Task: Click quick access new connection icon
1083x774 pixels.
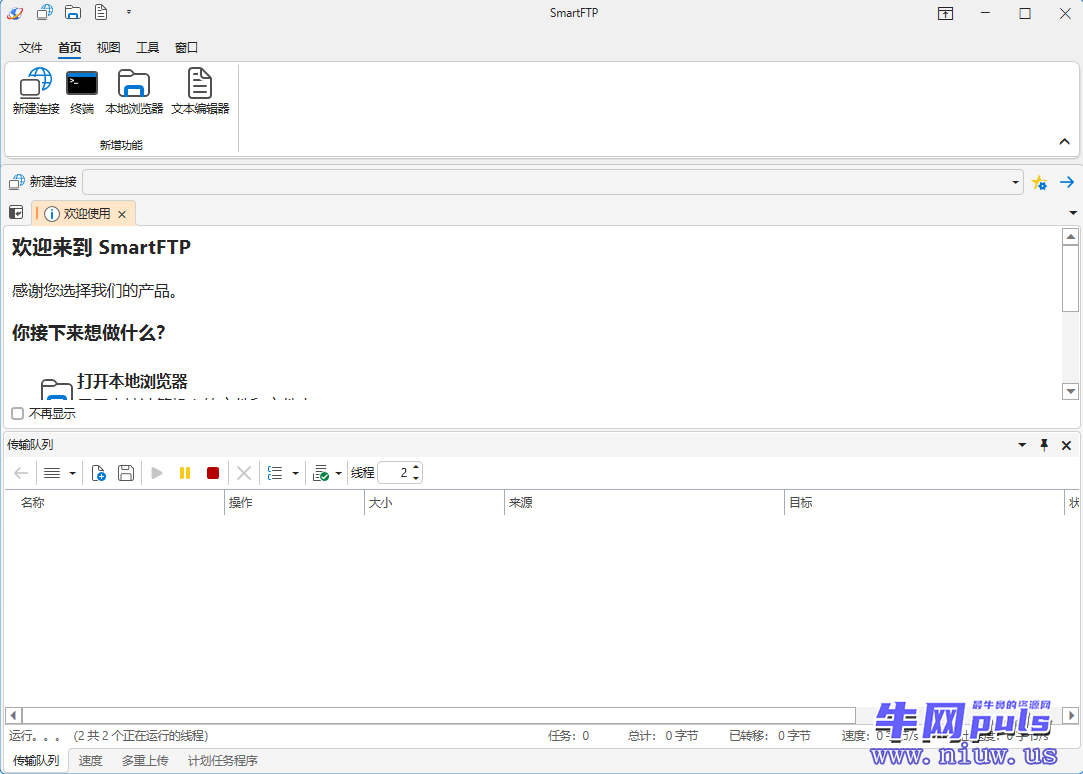Action: tap(45, 12)
